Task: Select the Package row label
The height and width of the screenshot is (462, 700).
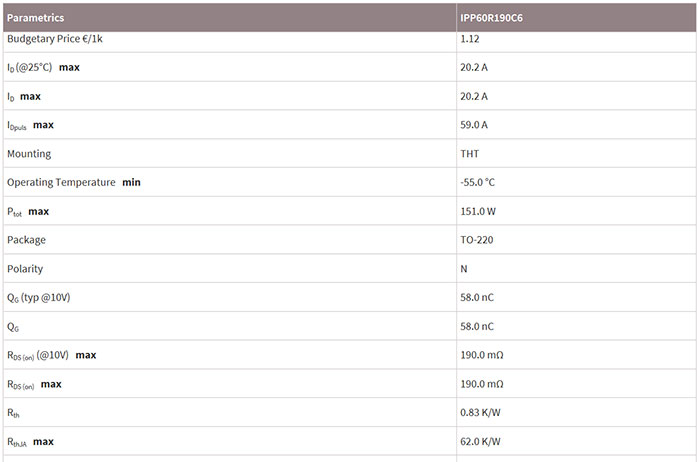Action: pos(26,240)
